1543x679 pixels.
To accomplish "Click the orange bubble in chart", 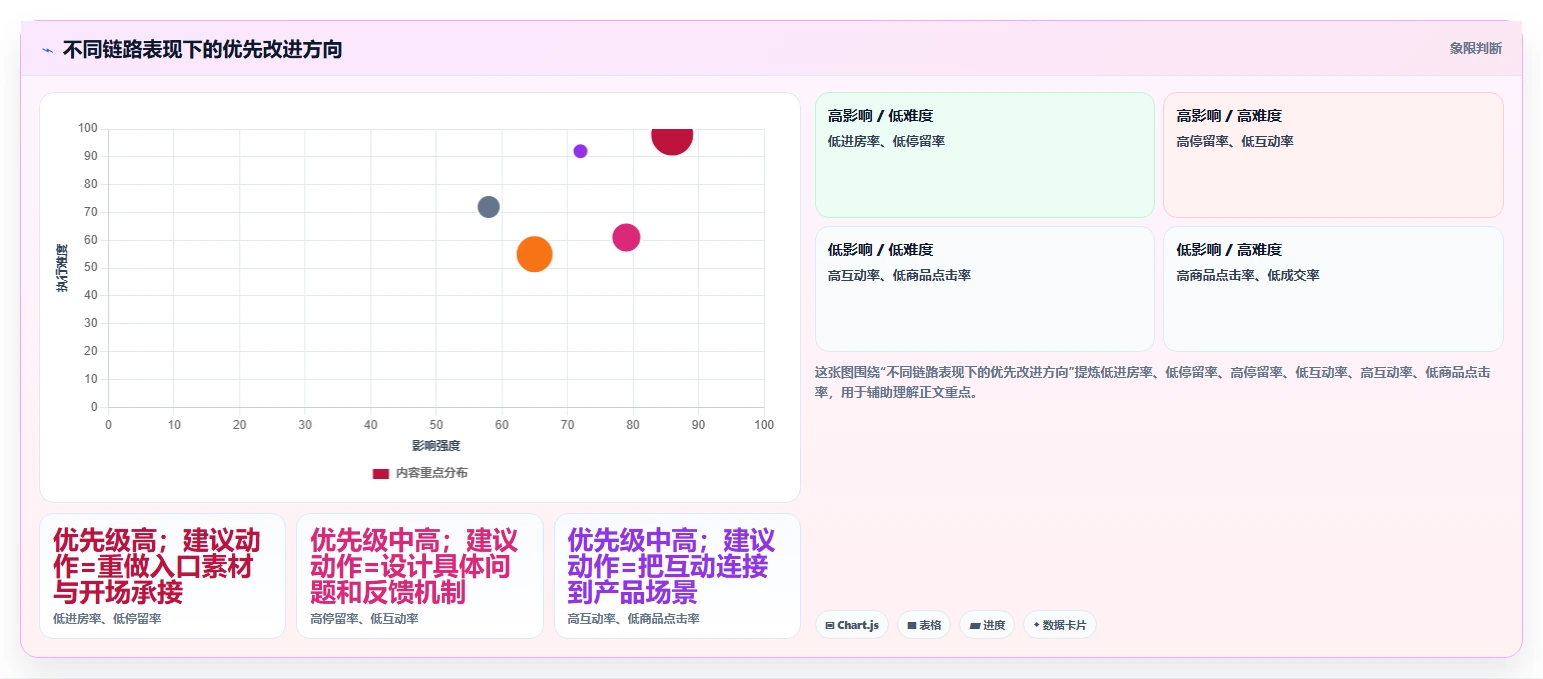I will [534, 254].
